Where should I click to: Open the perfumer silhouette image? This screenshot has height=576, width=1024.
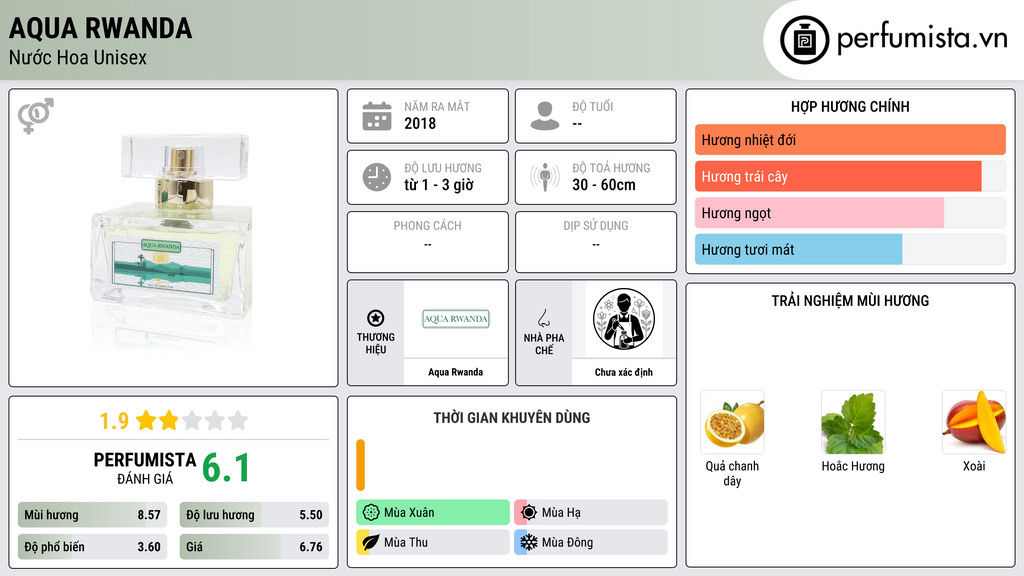click(x=624, y=319)
